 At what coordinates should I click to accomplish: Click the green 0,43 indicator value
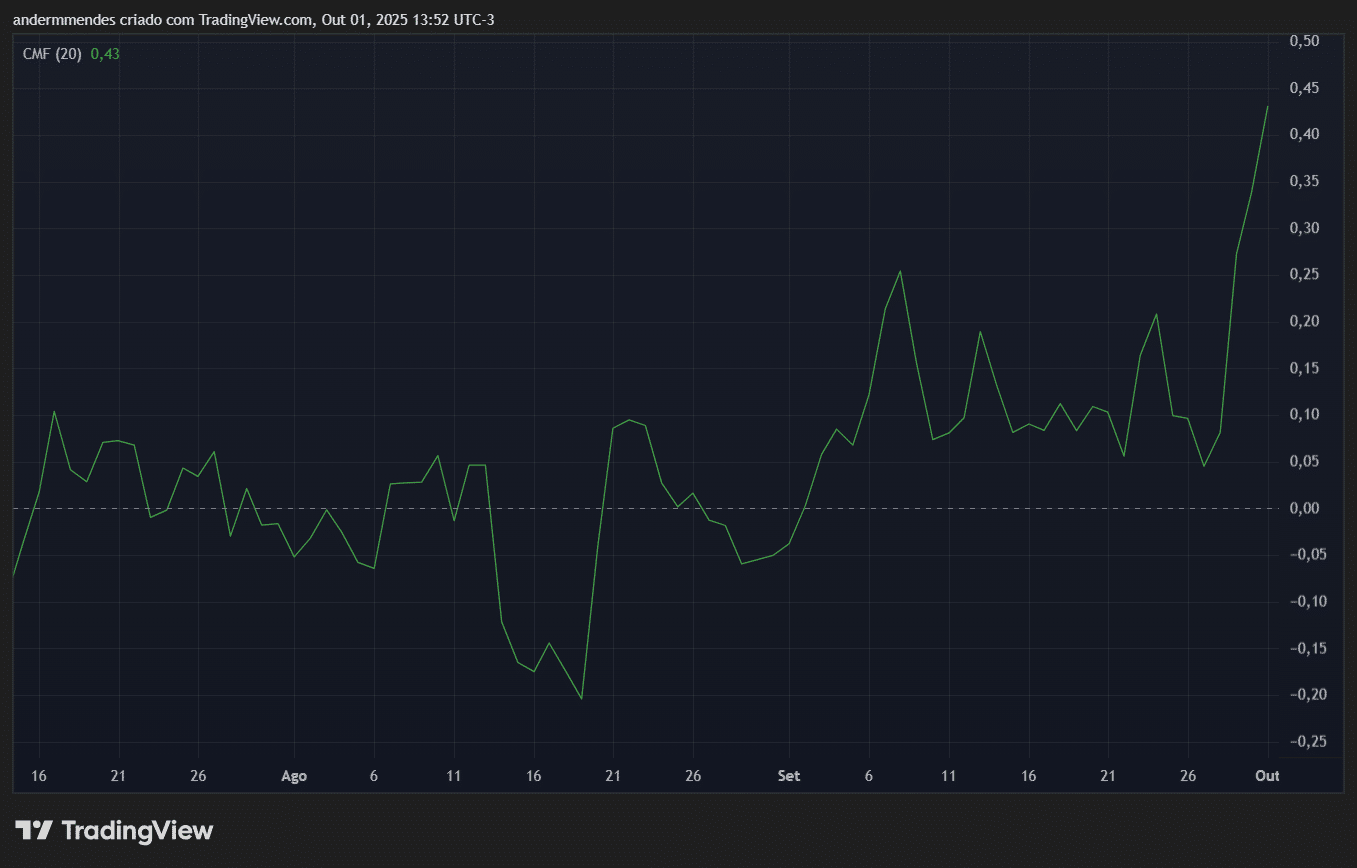(105, 54)
